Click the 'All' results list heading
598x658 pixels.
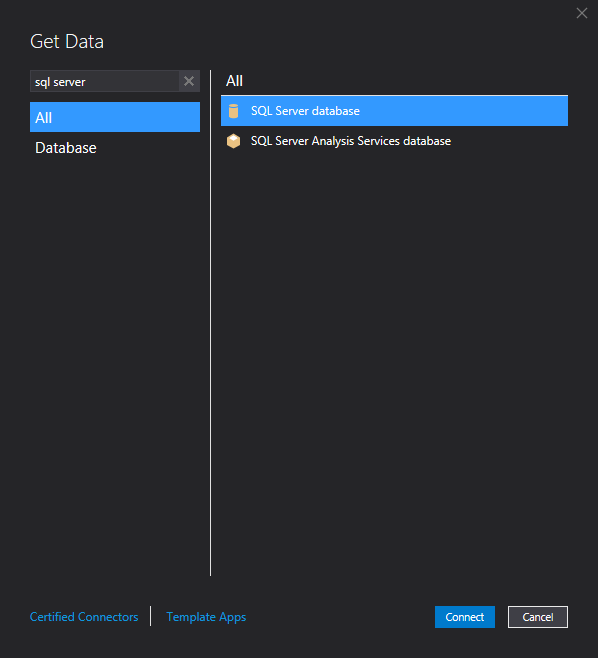point(234,81)
